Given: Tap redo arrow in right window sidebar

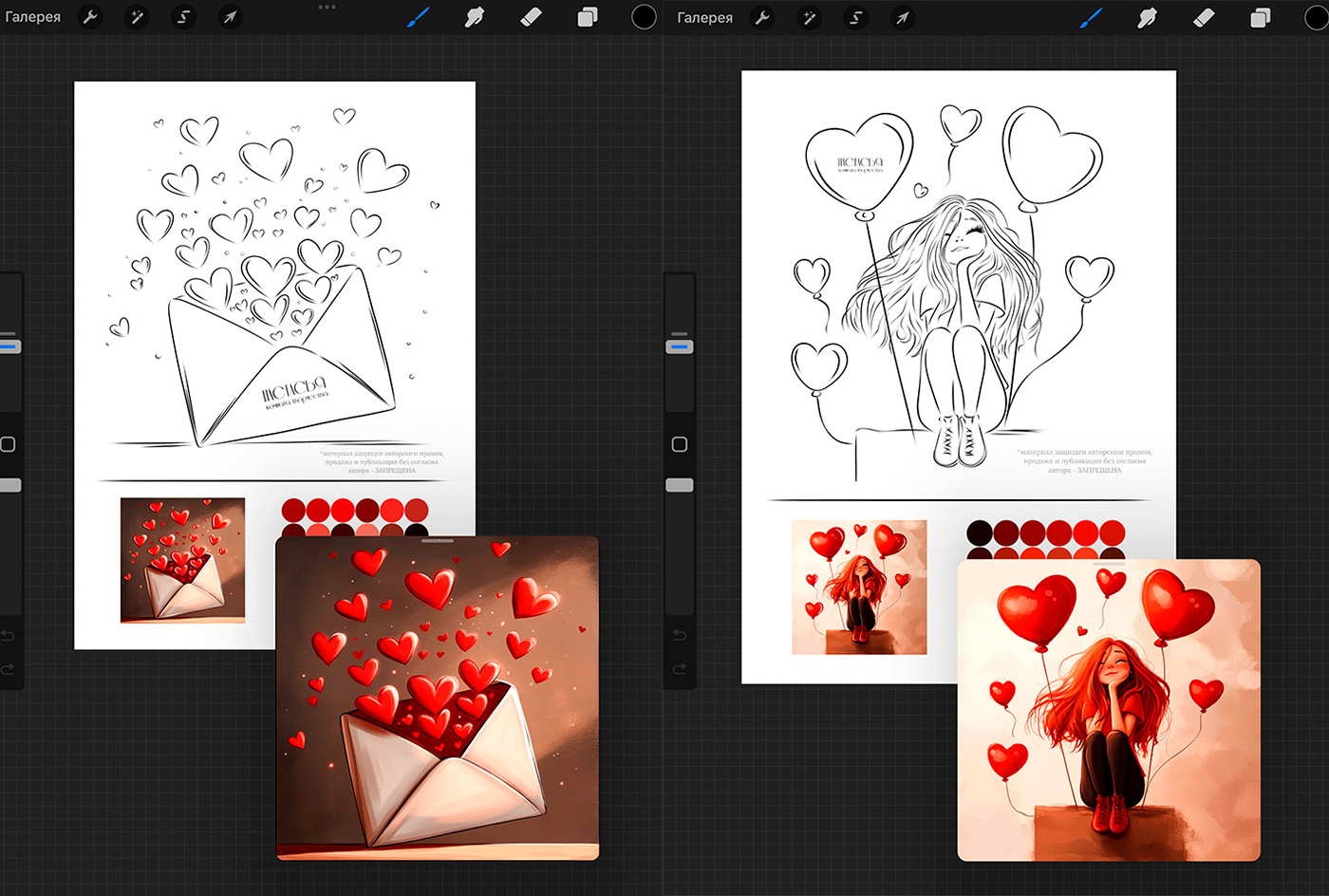Looking at the screenshot, I should pyautogui.click(x=679, y=669).
